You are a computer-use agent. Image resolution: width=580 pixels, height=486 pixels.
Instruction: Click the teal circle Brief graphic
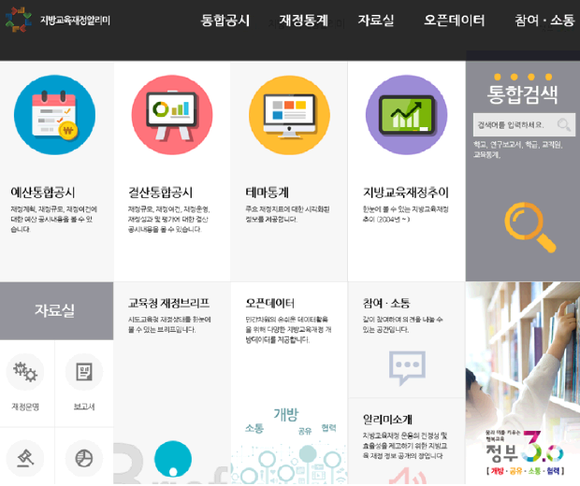pyautogui.click(x=173, y=459)
